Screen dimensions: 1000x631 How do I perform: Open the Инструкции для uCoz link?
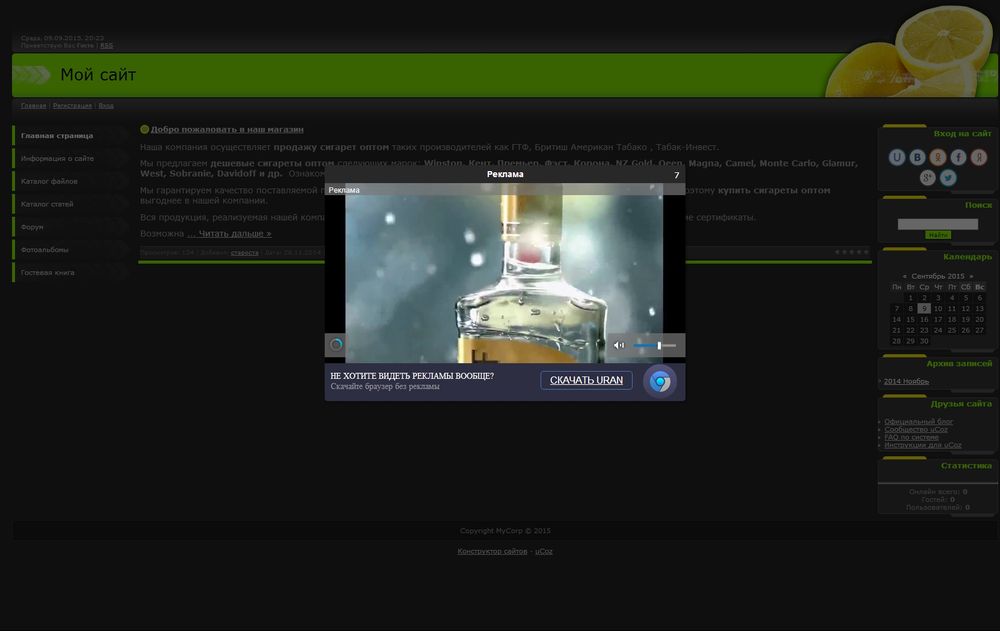coord(923,445)
